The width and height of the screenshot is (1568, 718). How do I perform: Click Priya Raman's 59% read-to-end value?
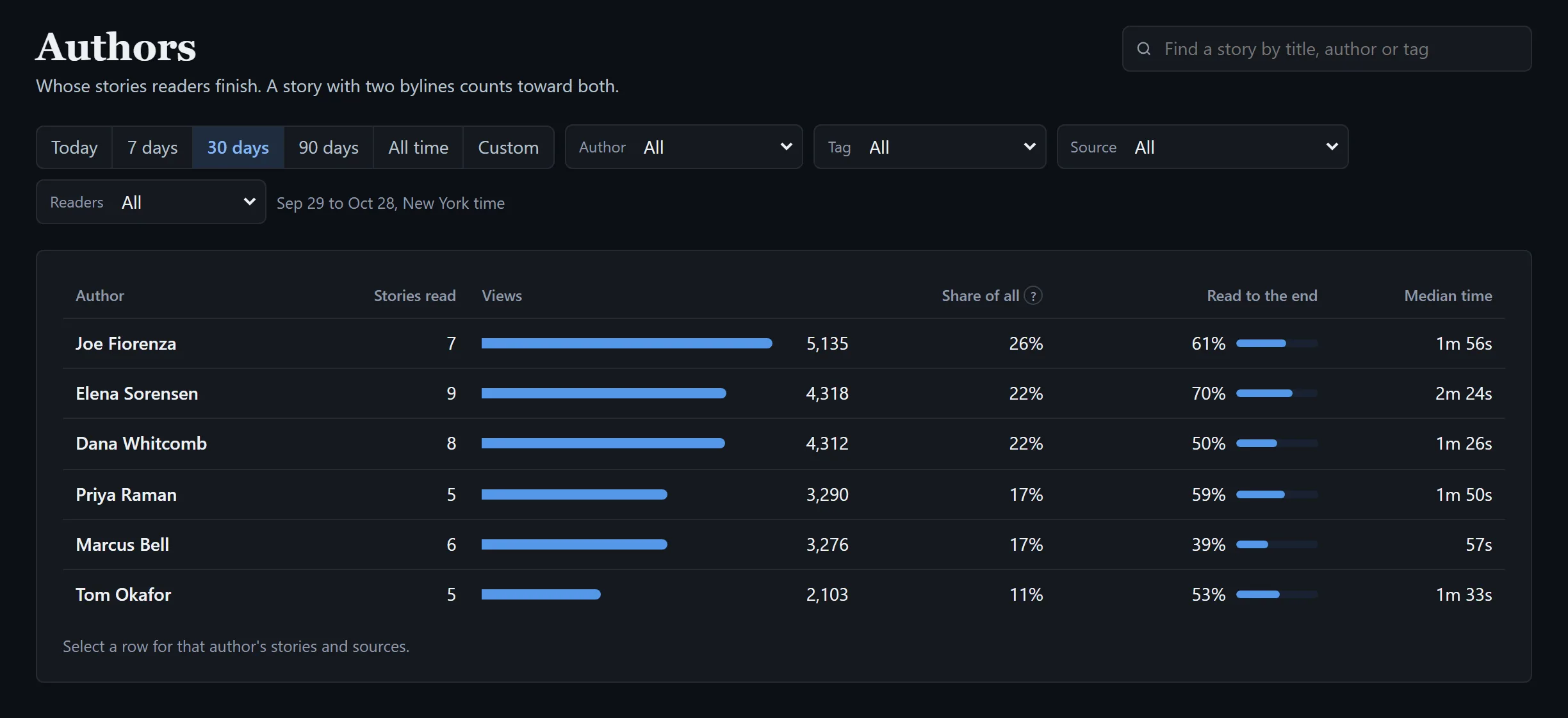point(1209,494)
